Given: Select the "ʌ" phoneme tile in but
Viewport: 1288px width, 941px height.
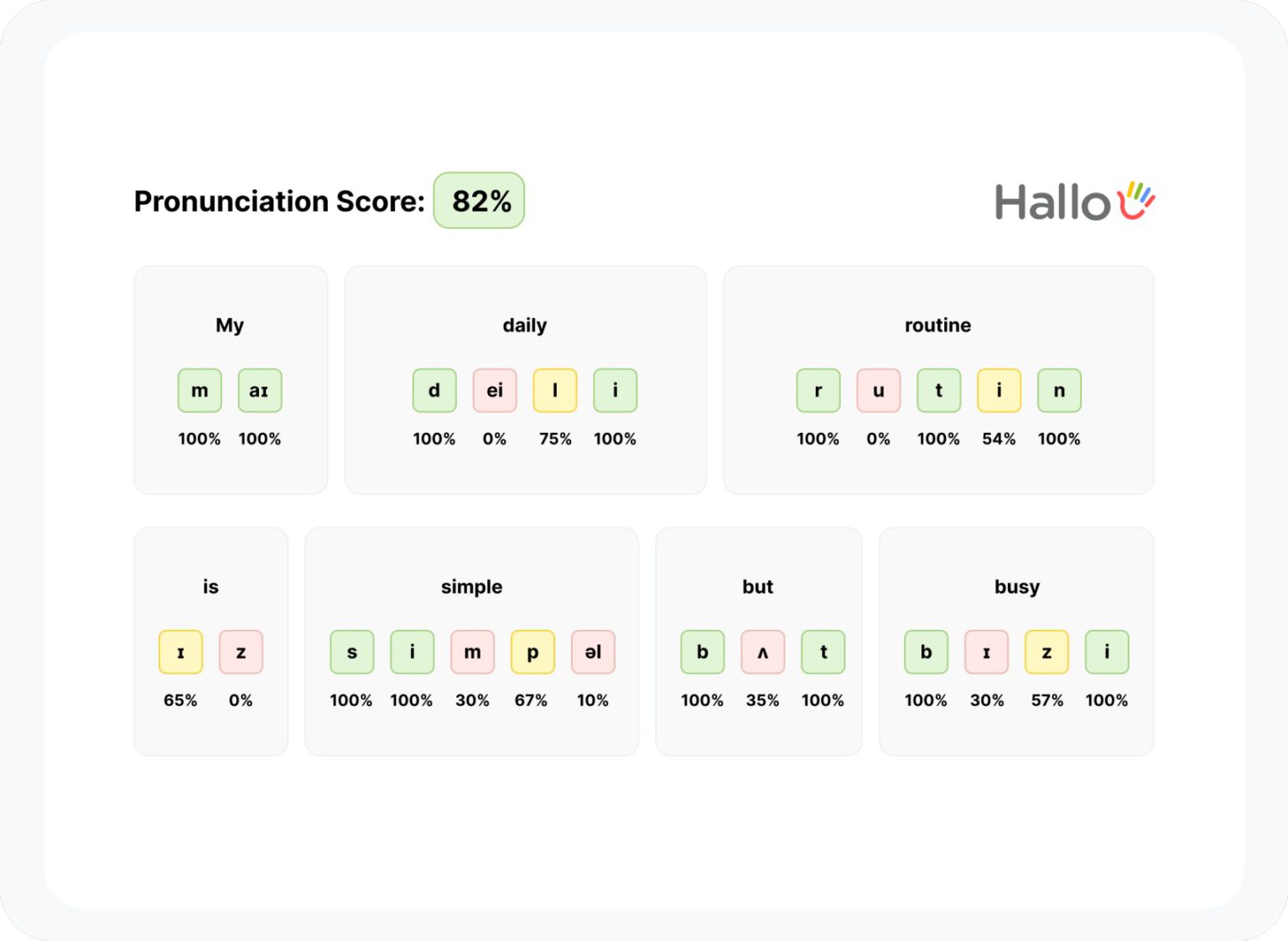Looking at the screenshot, I should click(x=762, y=652).
